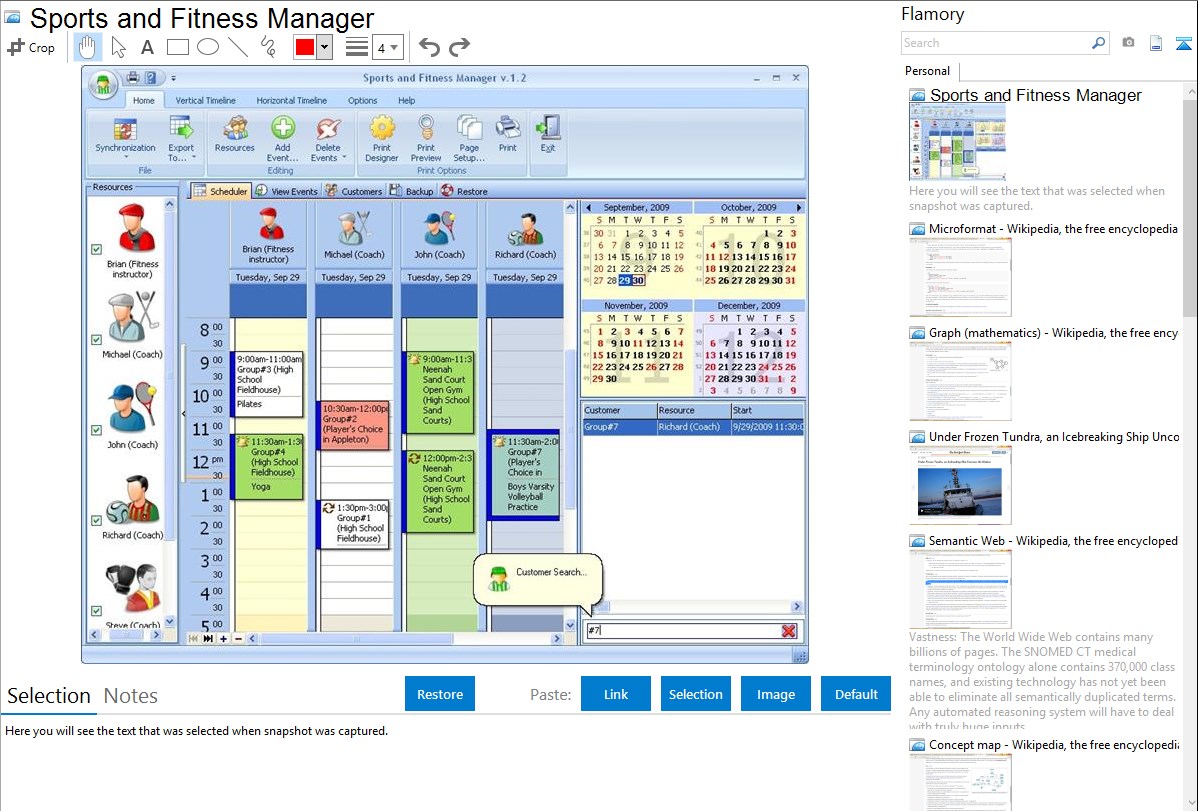Pick the ellipse shape tool

point(207,47)
